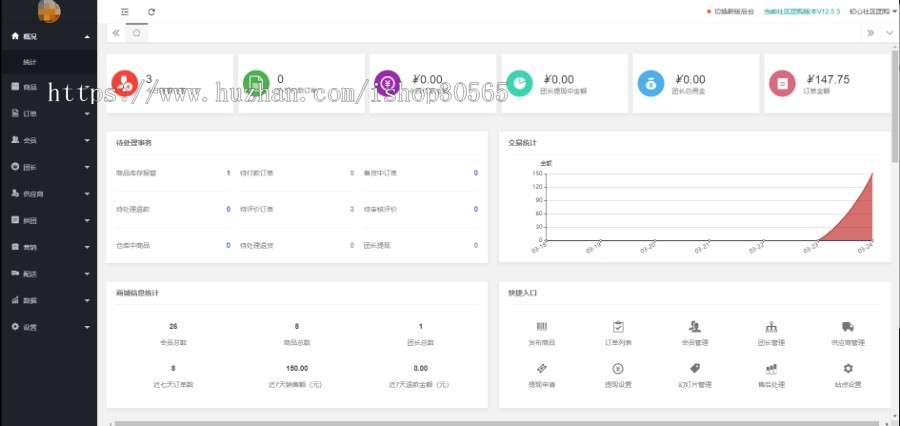Viewport: 900px width, 426px height.
Task: Click the purple yen icon on the stat card
Action: coord(387,83)
